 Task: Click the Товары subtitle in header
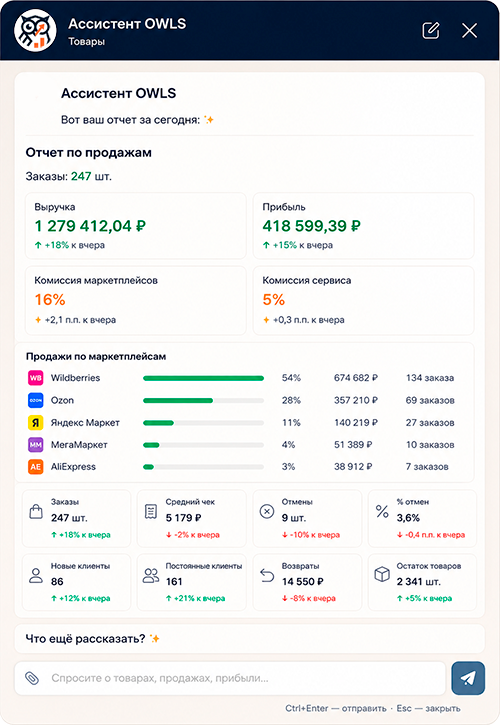[x=86, y=42]
